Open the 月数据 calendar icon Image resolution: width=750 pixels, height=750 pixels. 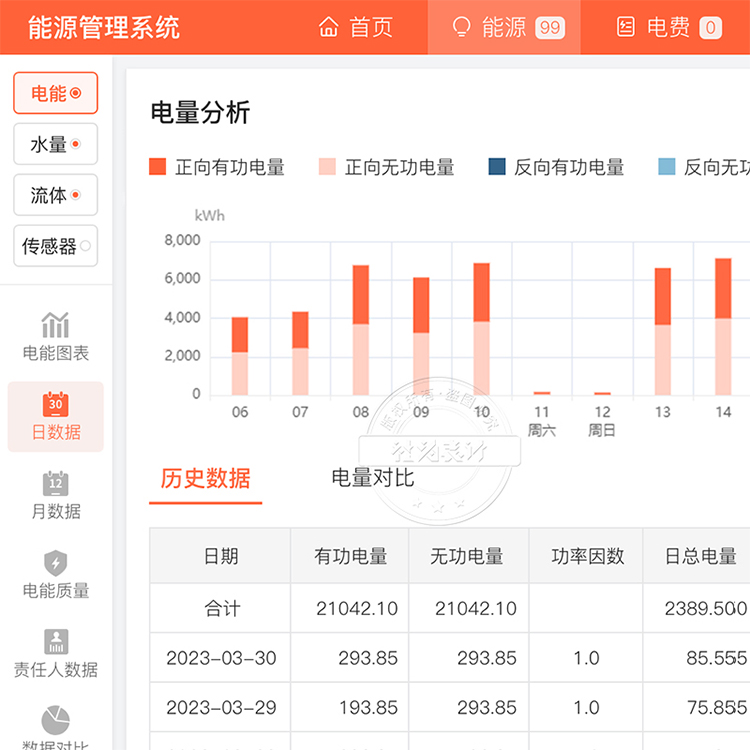(x=55, y=484)
